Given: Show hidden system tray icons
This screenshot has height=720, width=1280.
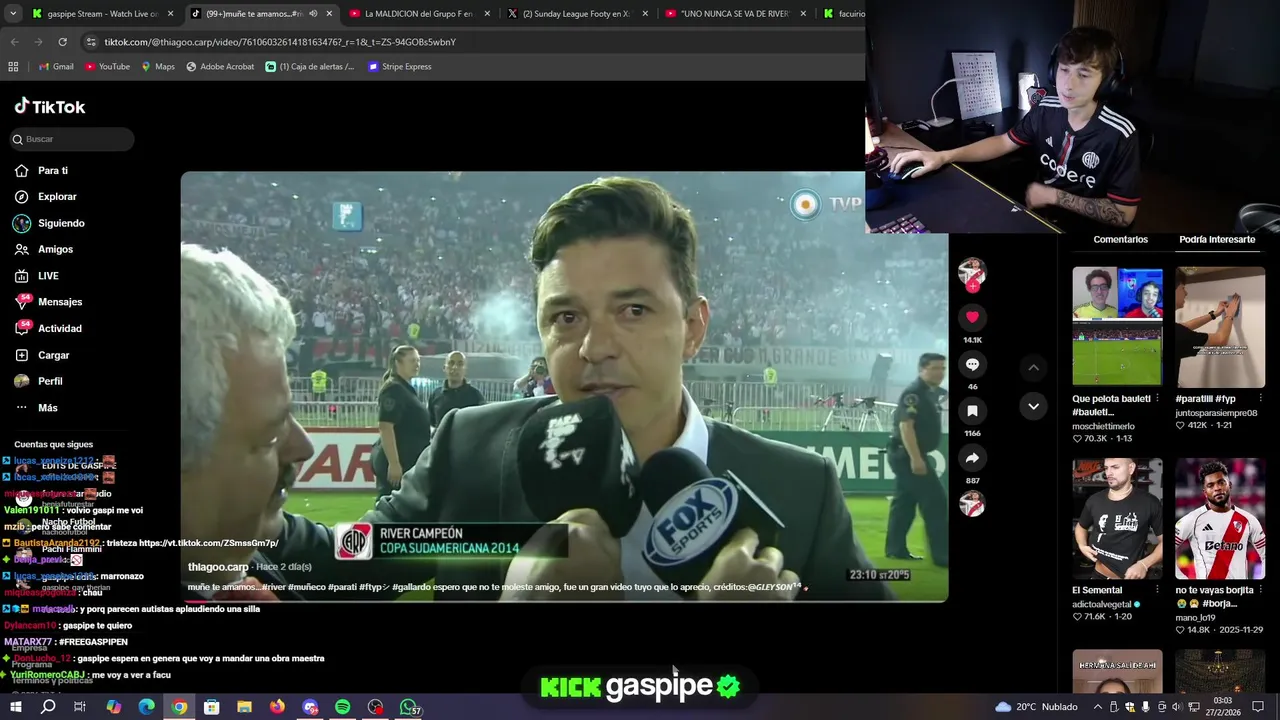Looking at the screenshot, I should tap(1098, 707).
